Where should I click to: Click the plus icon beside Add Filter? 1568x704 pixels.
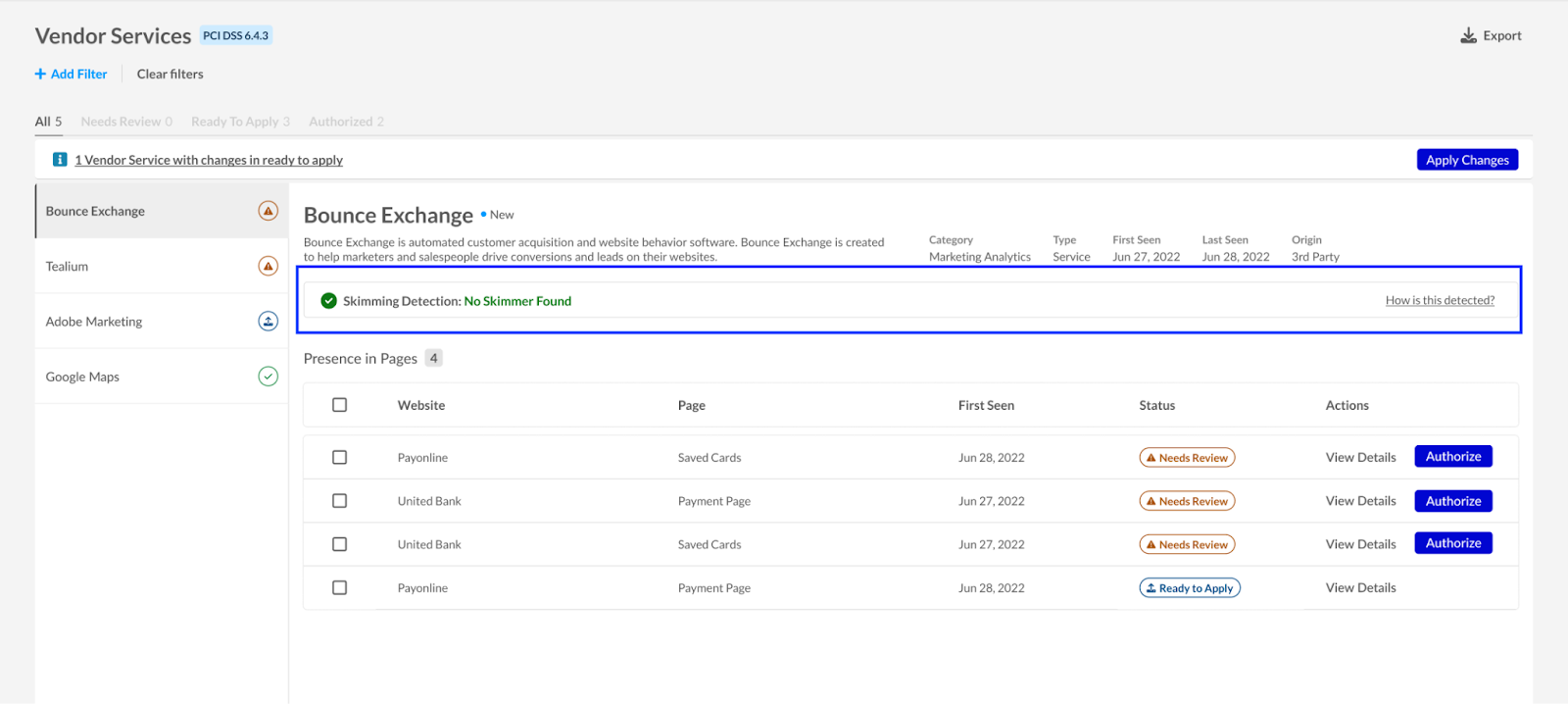[40, 75]
